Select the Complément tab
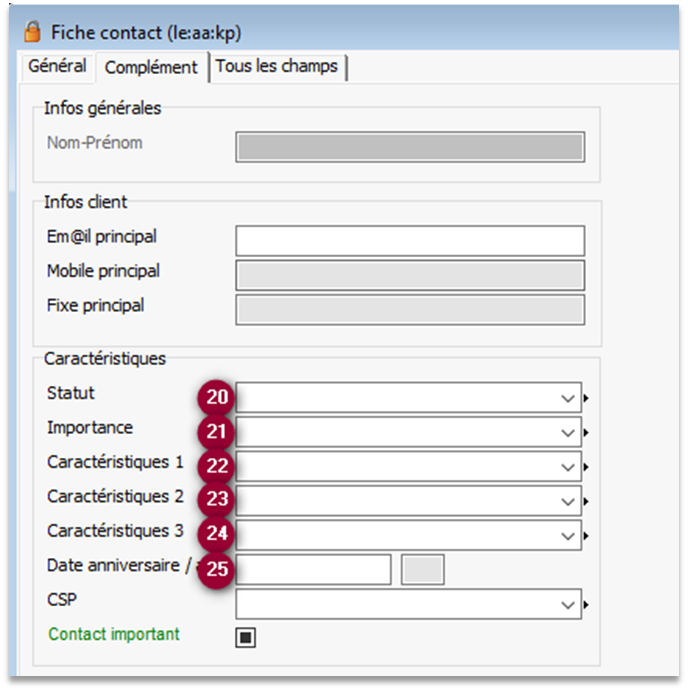The width and height of the screenshot is (688, 691). coord(151,67)
